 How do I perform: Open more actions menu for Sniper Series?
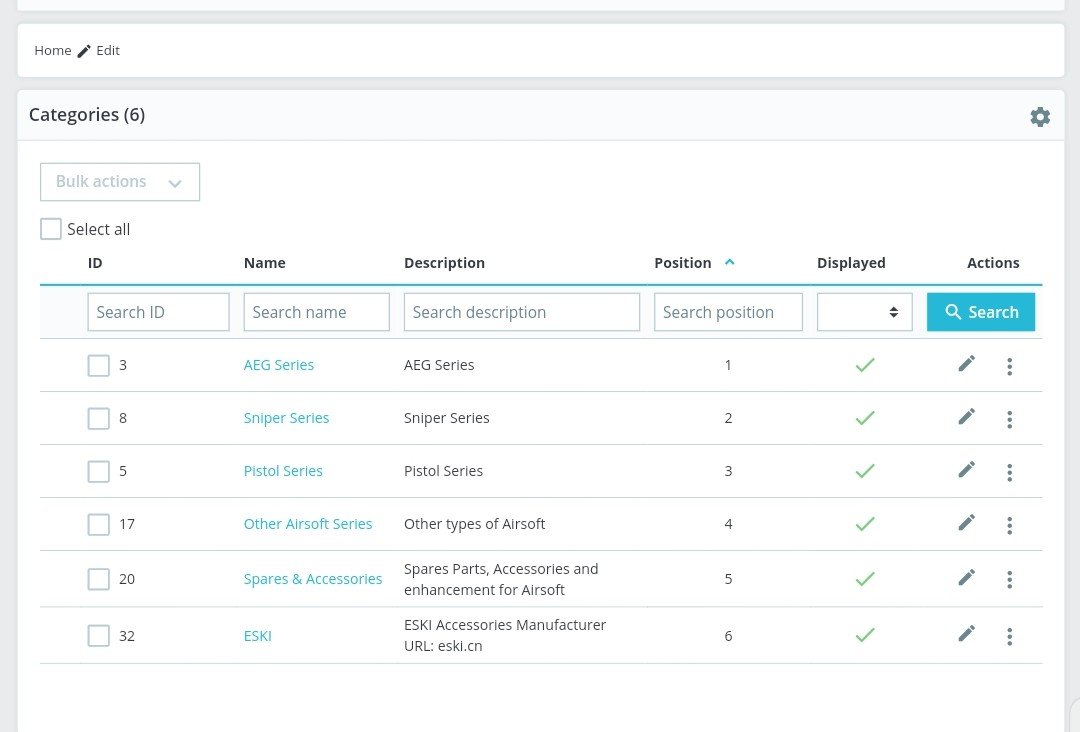click(1009, 419)
